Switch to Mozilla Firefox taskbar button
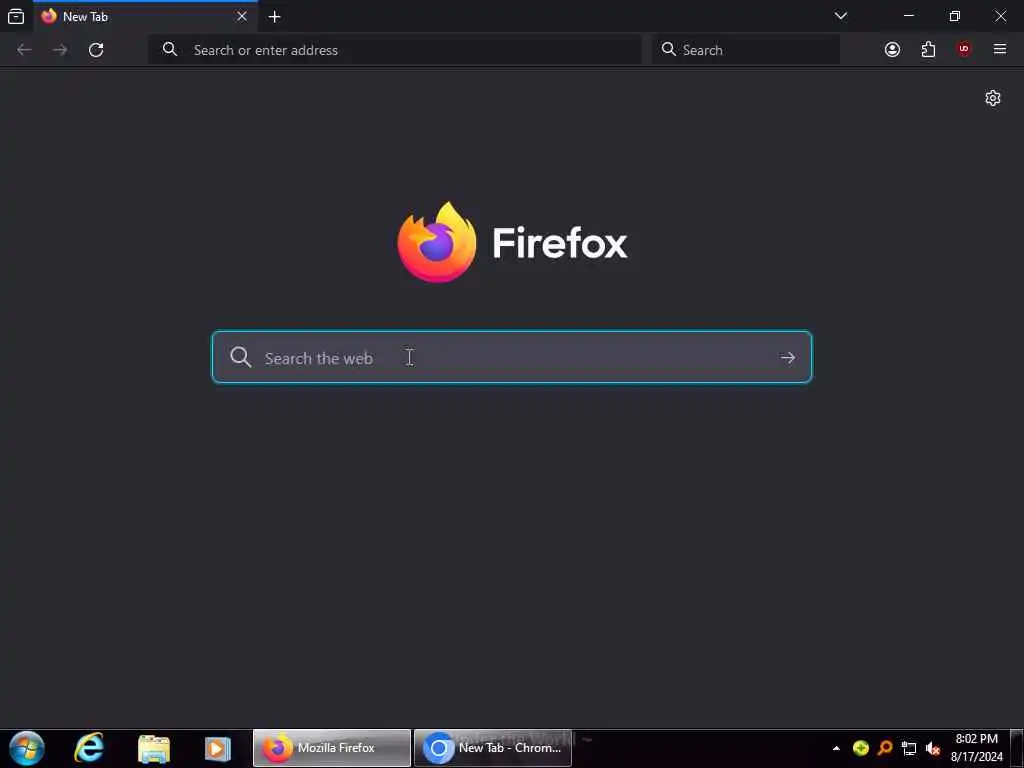Screen dimensions: 1024x768 coord(332,748)
